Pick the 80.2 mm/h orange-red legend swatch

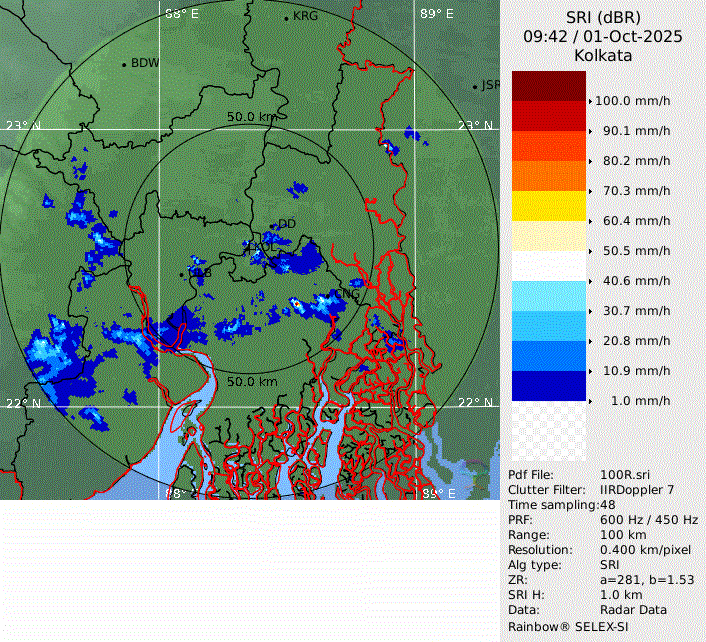548,146
